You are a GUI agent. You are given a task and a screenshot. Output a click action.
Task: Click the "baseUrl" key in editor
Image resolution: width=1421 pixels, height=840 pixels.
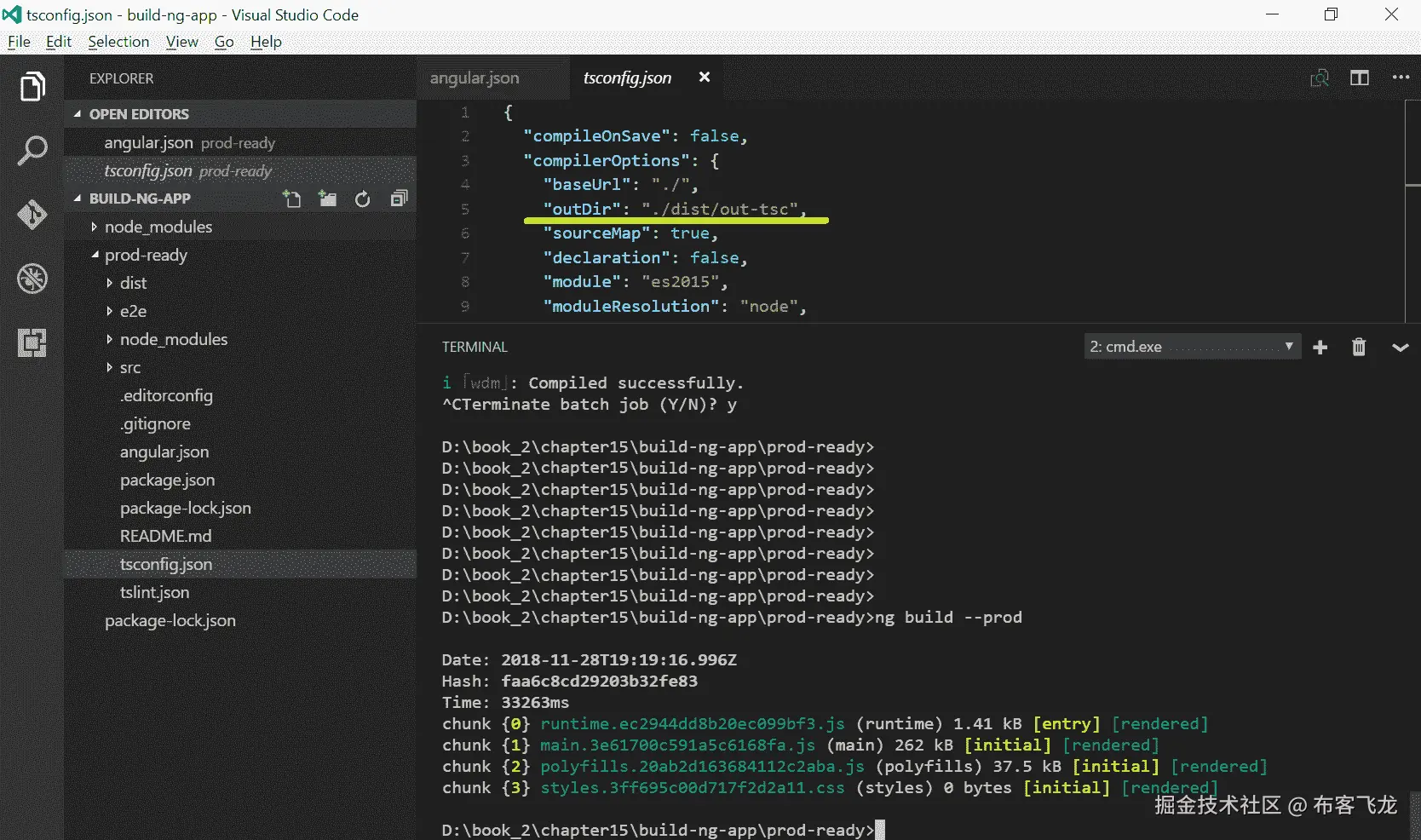tap(587, 185)
